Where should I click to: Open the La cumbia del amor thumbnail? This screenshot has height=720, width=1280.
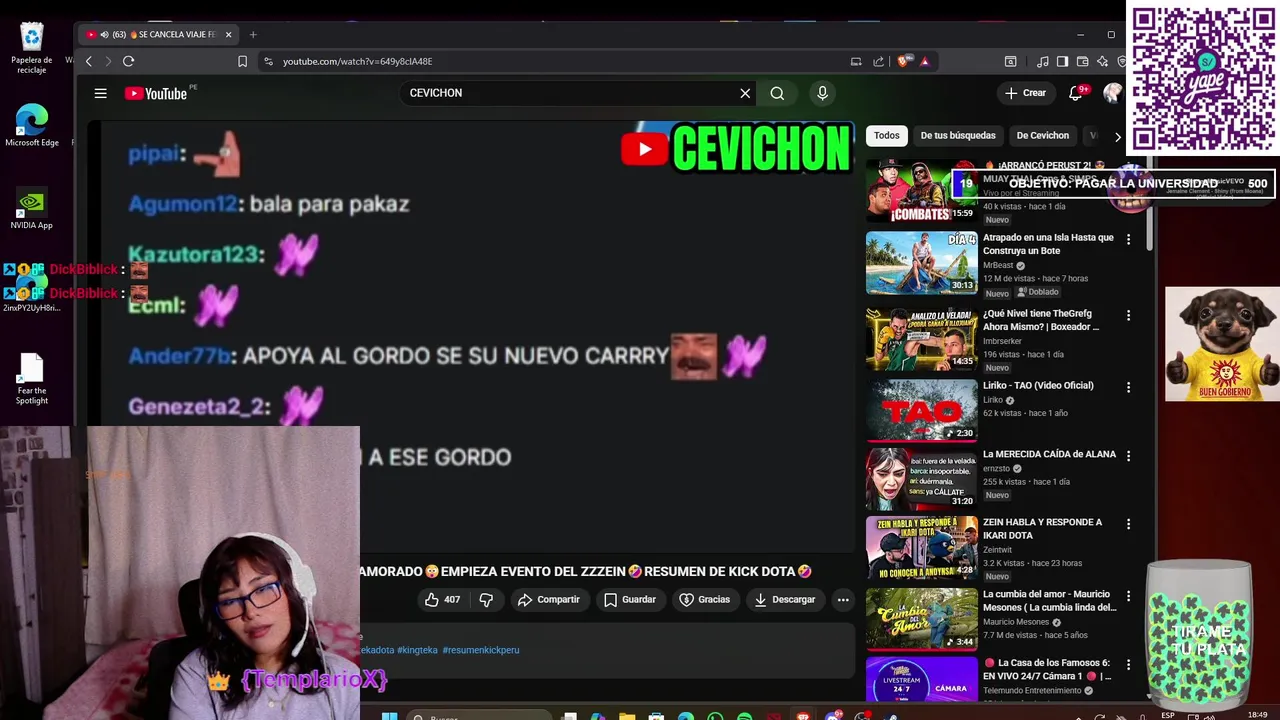coord(921,619)
